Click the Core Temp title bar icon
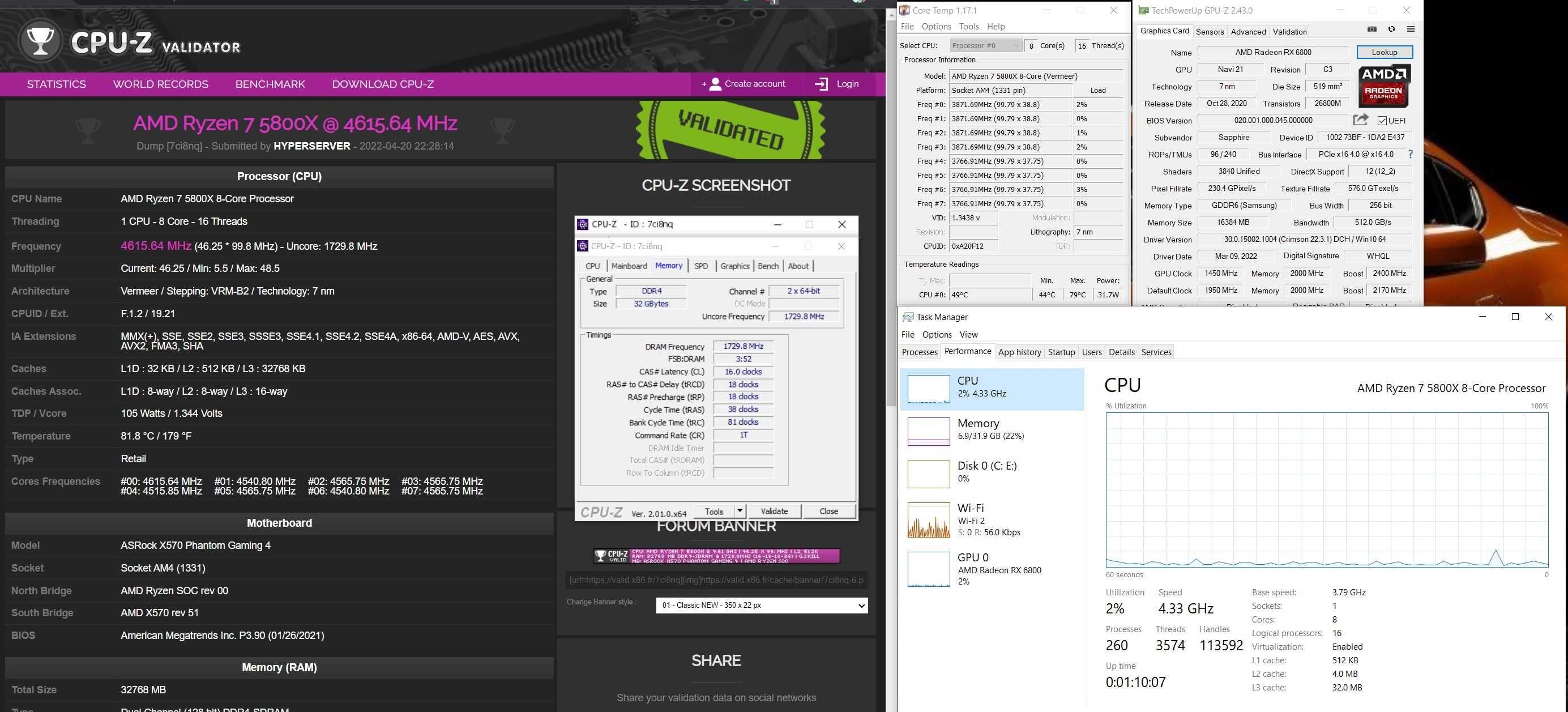The height and width of the screenshot is (712, 1568). point(904,10)
